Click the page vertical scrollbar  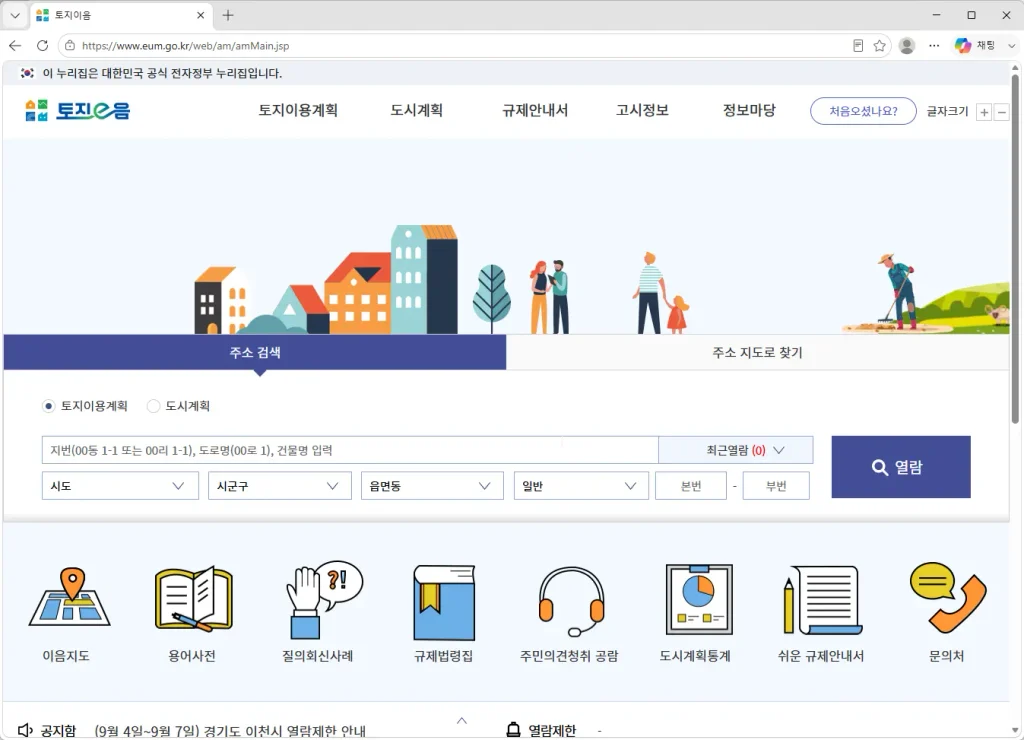coord(1016,248)
